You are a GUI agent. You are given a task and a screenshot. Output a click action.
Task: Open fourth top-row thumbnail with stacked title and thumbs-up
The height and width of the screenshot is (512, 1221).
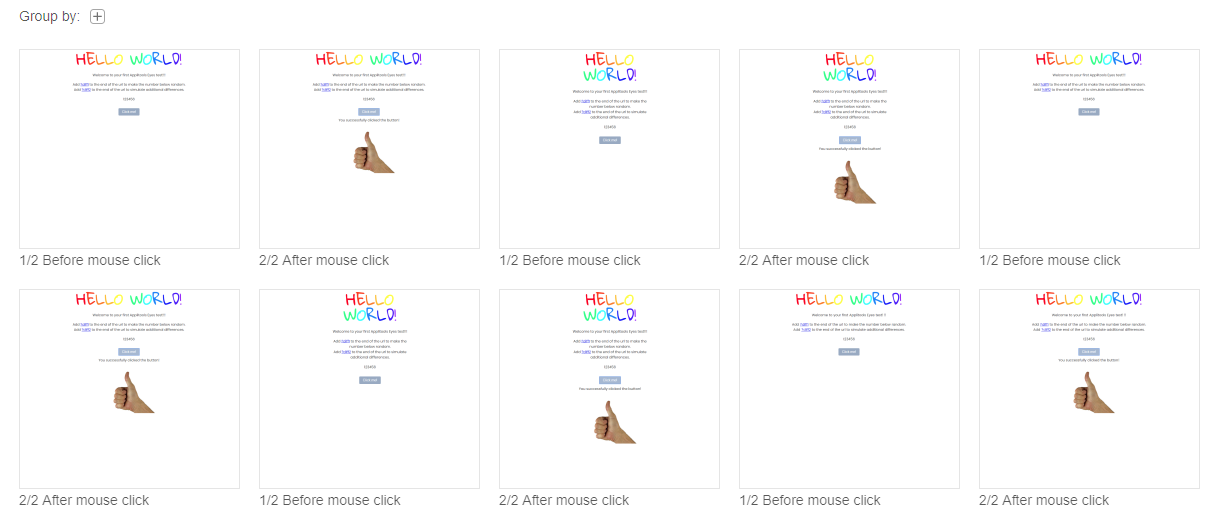click(849, 148)
